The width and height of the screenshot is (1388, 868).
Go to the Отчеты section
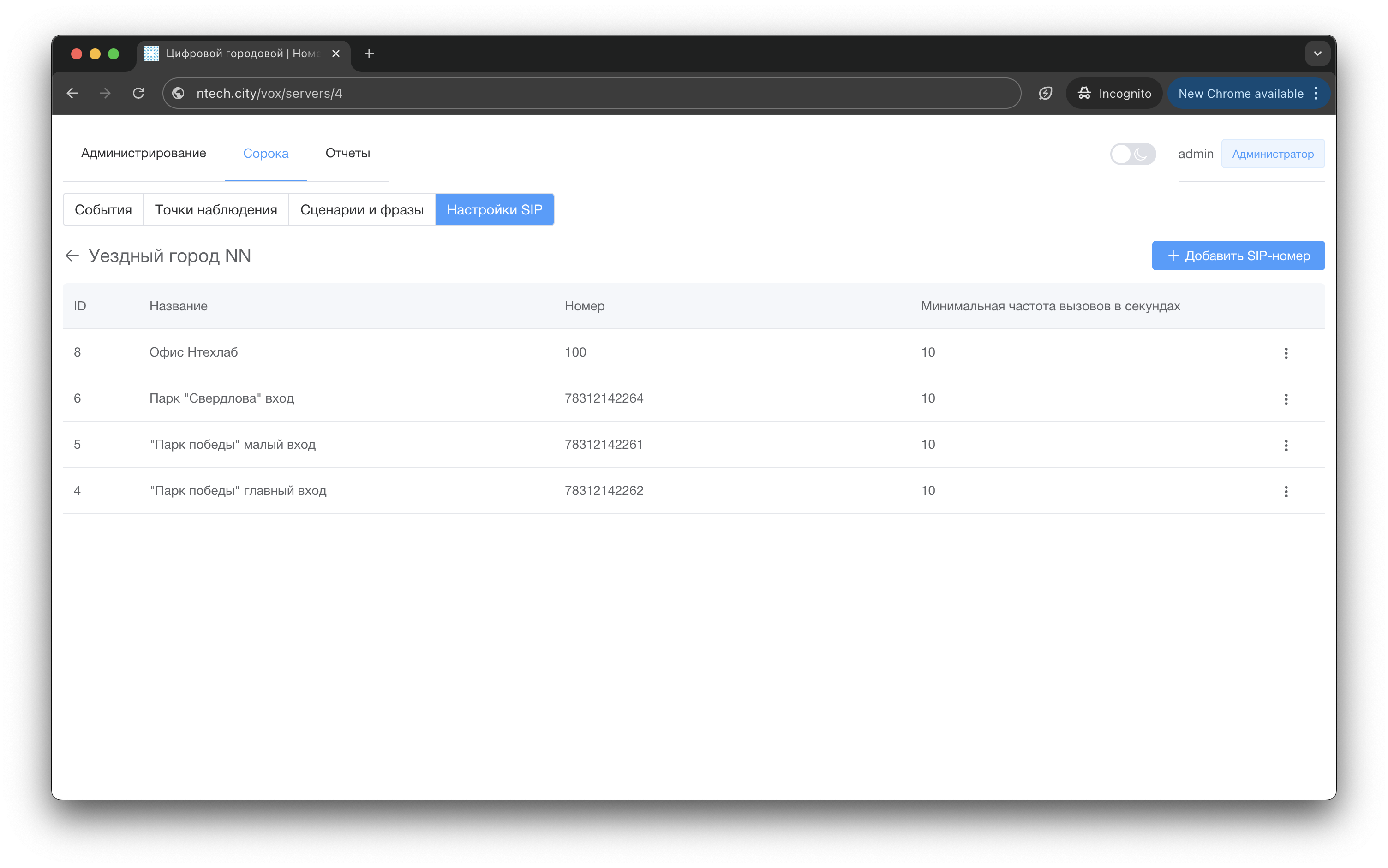point(347,153)
